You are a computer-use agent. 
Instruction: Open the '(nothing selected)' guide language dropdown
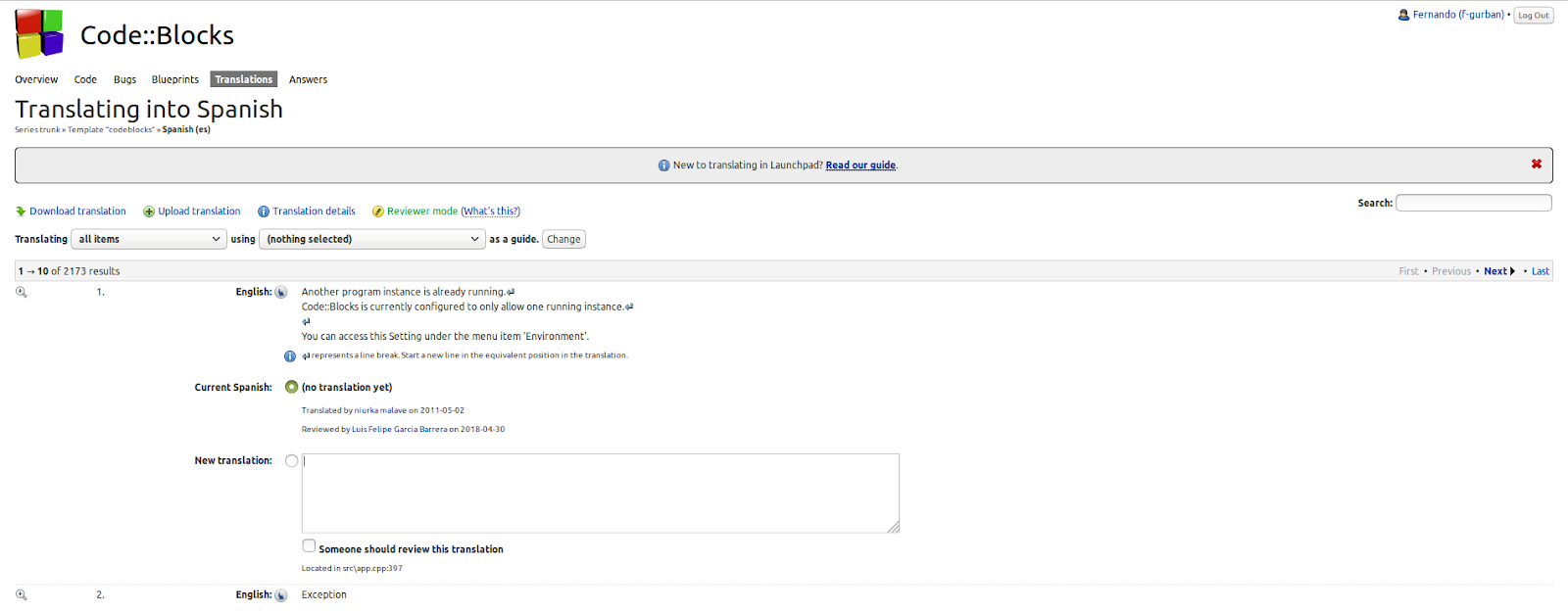(x=372, y=239)
